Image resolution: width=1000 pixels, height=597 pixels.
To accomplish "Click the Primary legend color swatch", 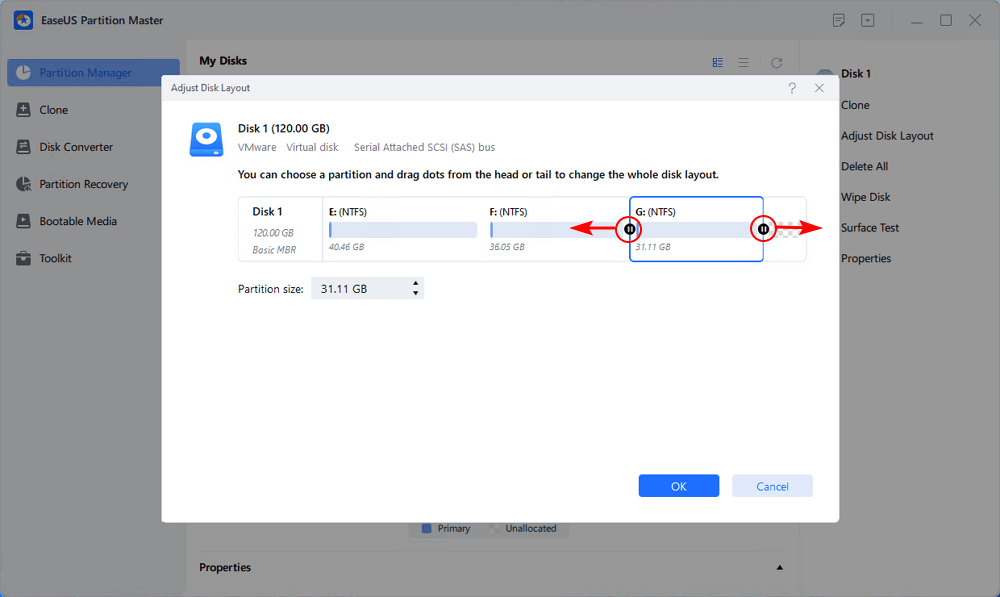I will [427, 529].
